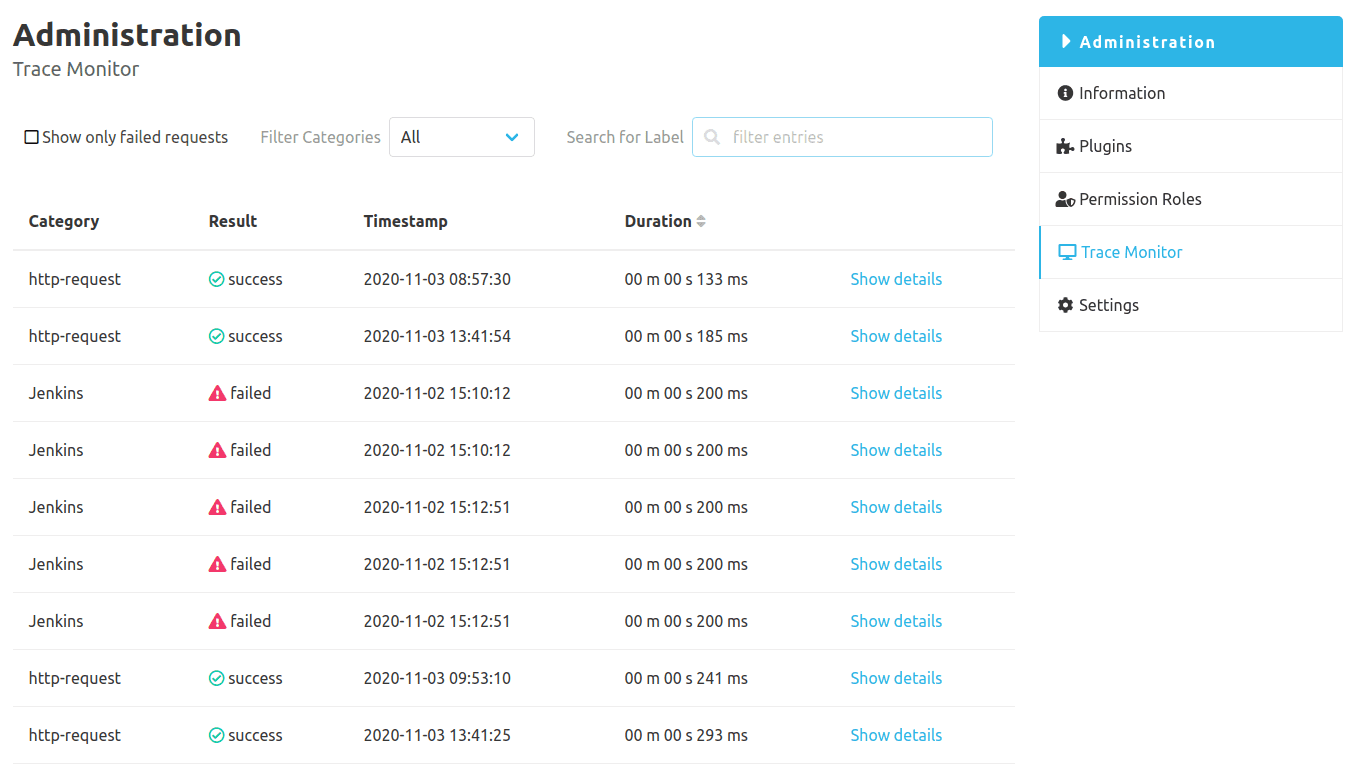
Task: Click the Permission Roles user icon
Action: point(1064,198)
